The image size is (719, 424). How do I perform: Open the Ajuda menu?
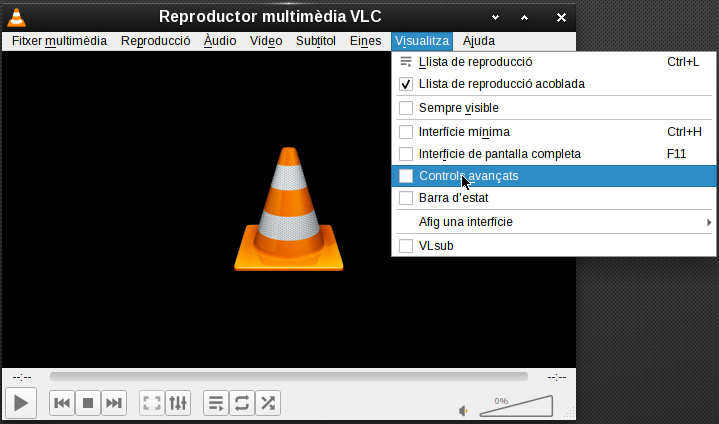pyautogui.click(x=479, y=41)
